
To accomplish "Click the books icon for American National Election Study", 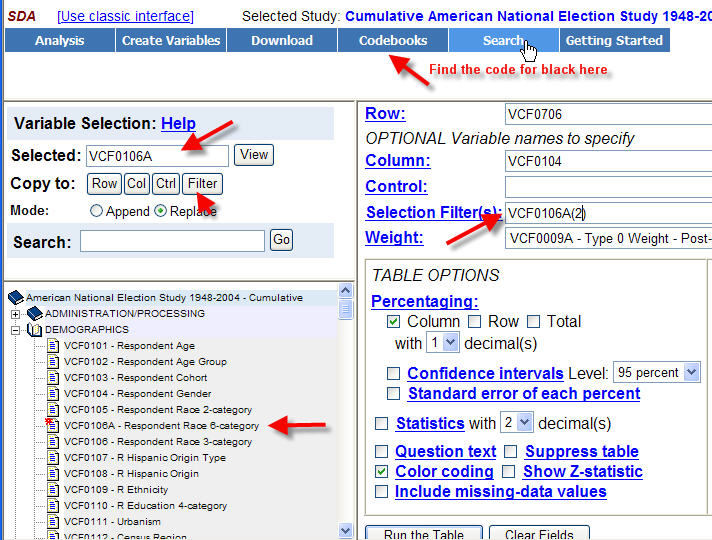I will point(16,298).
